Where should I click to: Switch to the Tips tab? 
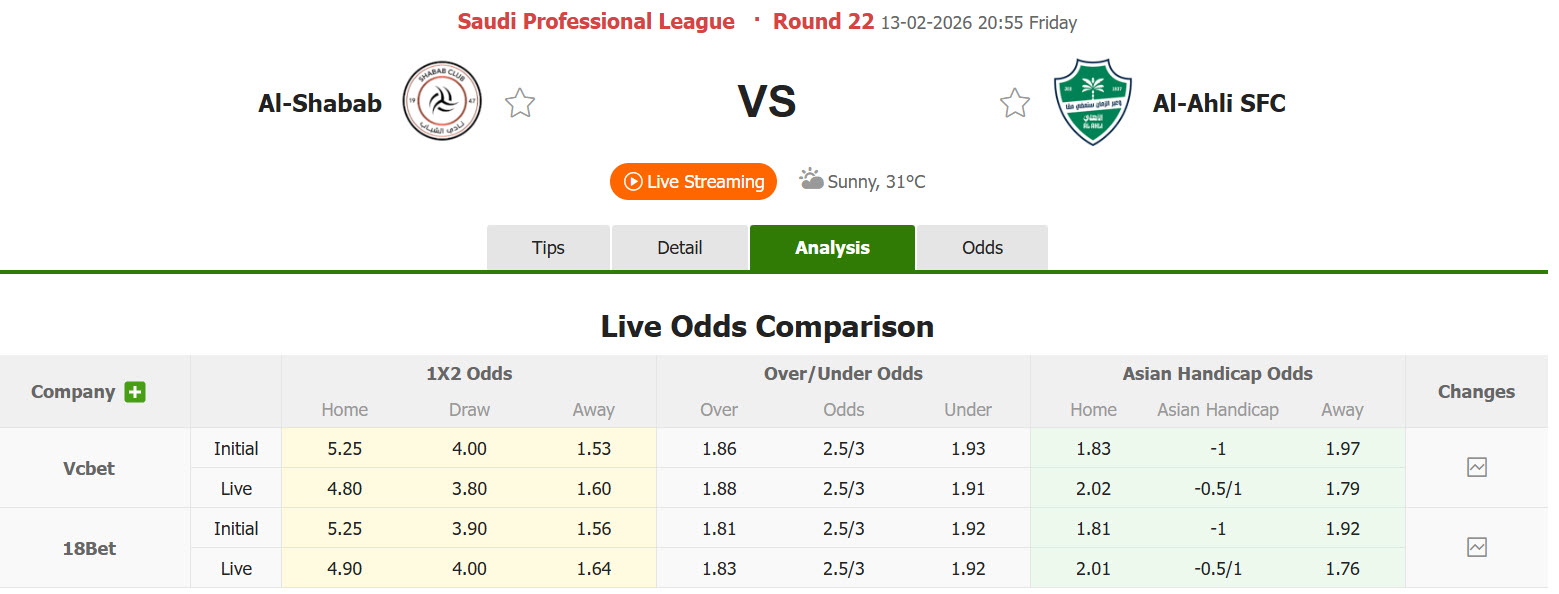click(x=548, y=247)
